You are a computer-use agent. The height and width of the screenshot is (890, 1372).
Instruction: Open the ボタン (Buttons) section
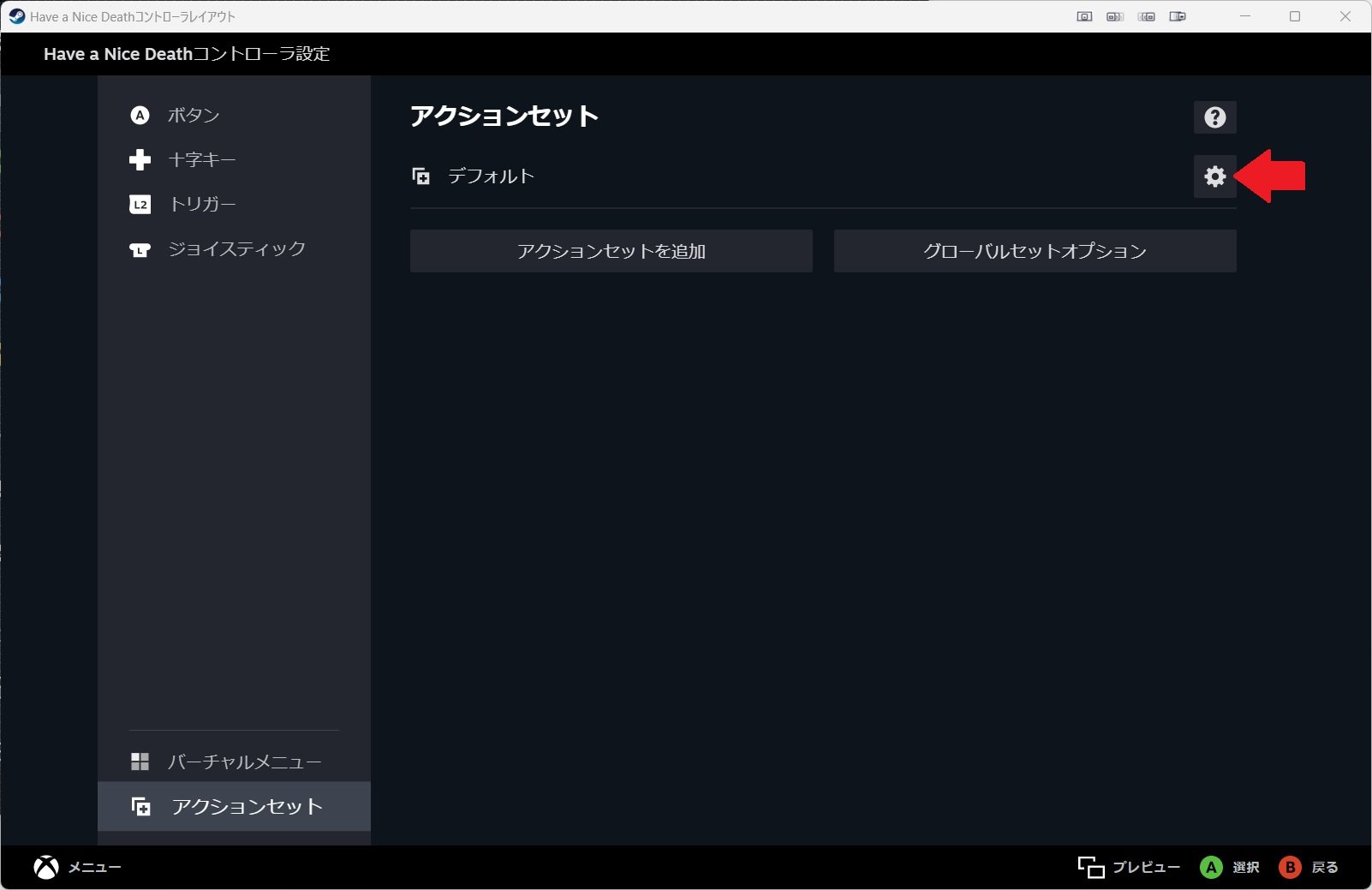[234, 115]
